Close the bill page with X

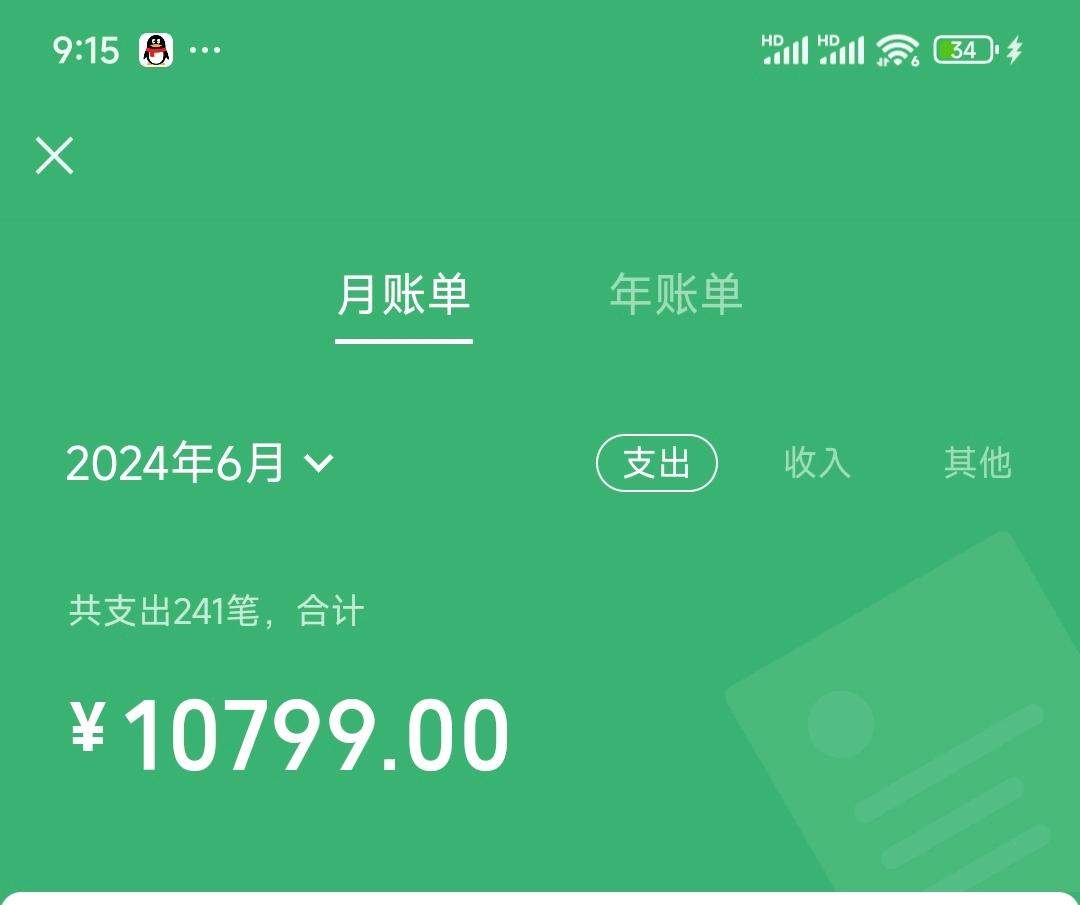pyautogui.click(x=54, y=156)
